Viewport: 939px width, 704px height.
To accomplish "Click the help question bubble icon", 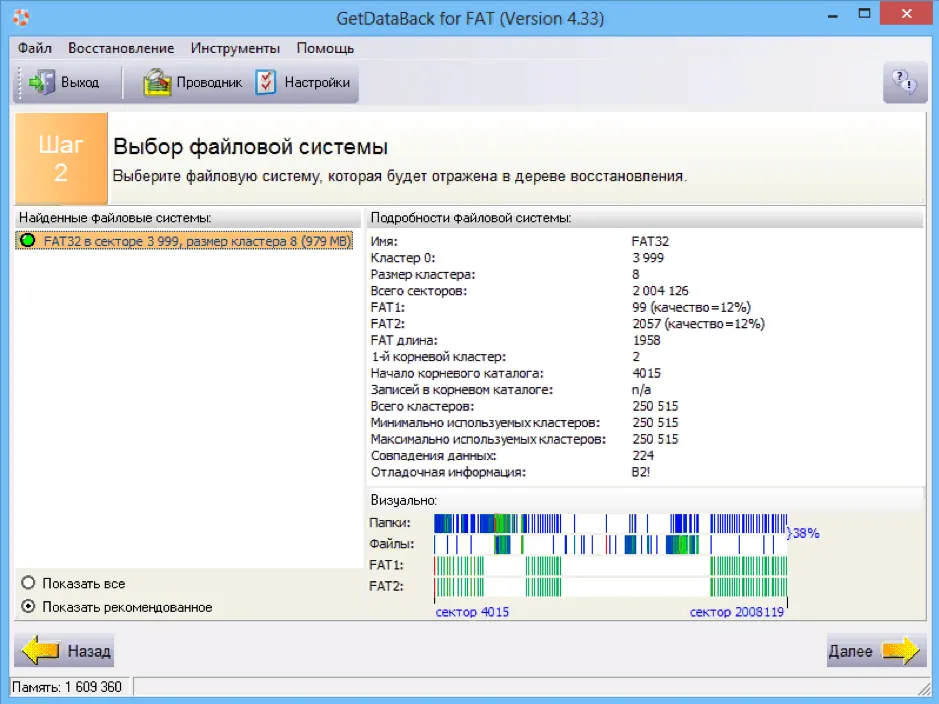I will coord(904,81).
